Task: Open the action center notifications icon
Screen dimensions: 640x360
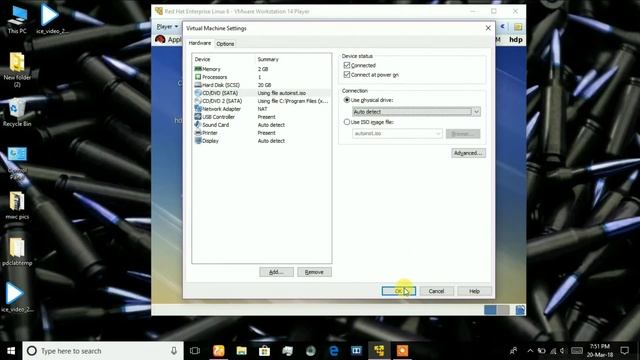Action: 624,351
